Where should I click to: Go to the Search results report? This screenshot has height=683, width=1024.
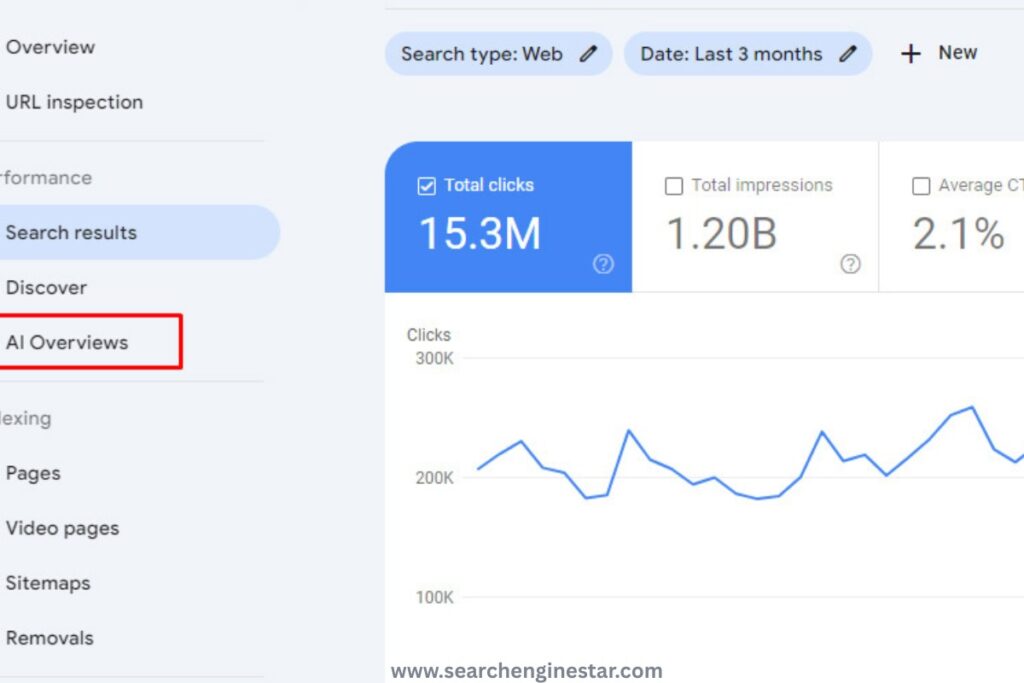71,232
